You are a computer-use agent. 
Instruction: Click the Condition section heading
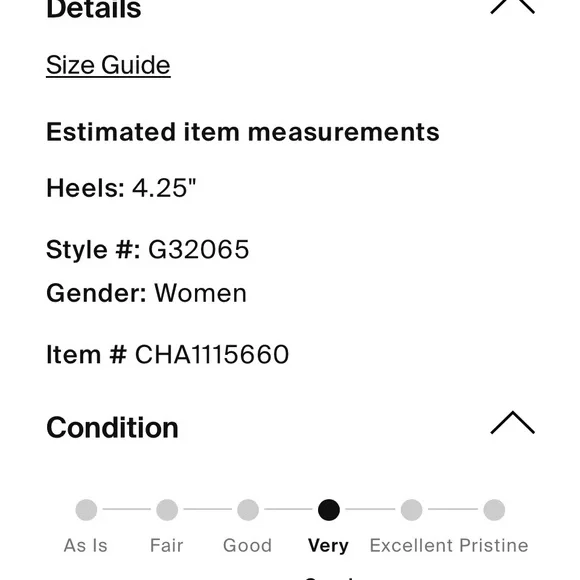pos(112,428)
